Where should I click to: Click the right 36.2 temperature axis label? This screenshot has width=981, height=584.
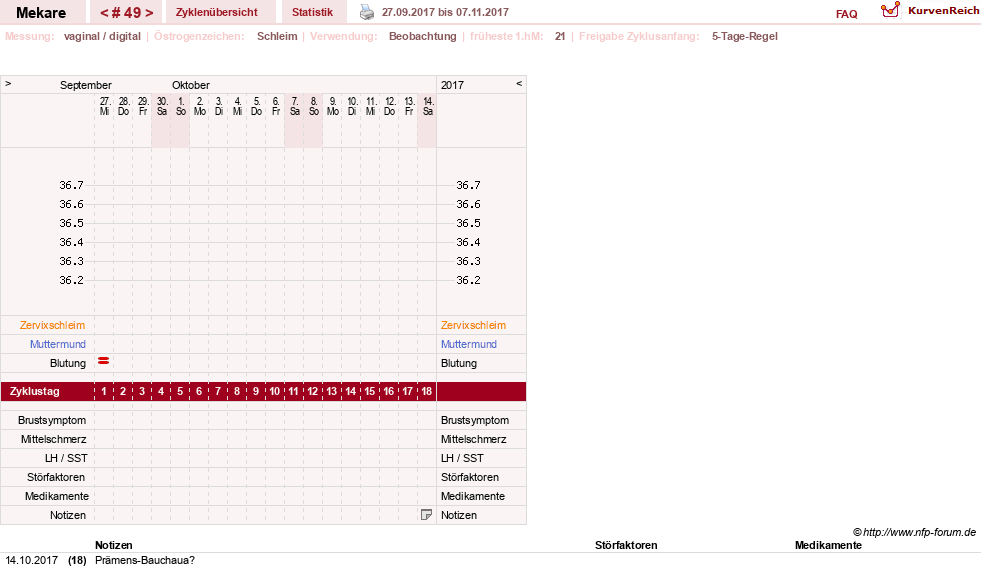[x=469, y=280]
